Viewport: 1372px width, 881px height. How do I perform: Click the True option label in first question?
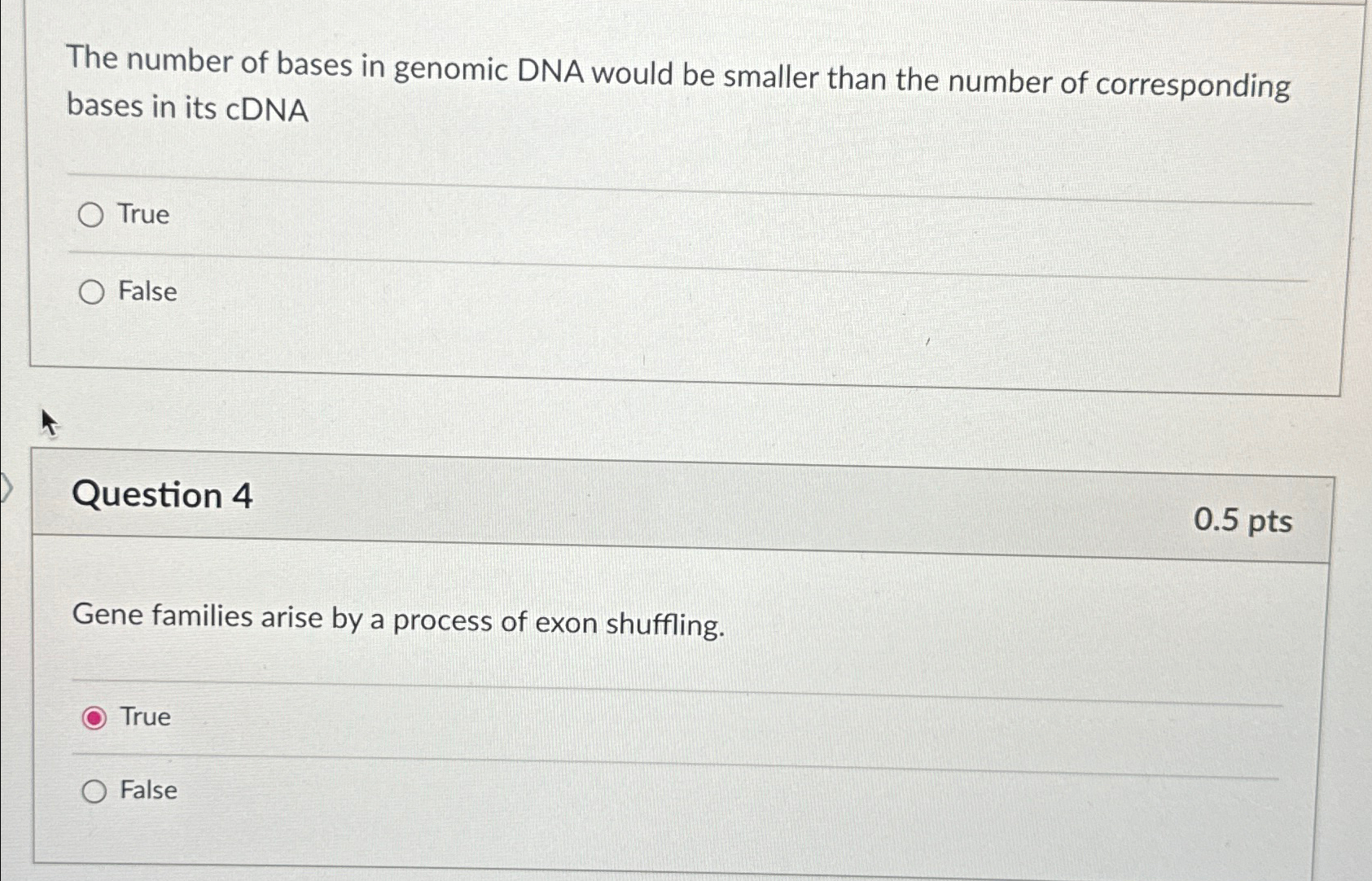pos(143,215)
